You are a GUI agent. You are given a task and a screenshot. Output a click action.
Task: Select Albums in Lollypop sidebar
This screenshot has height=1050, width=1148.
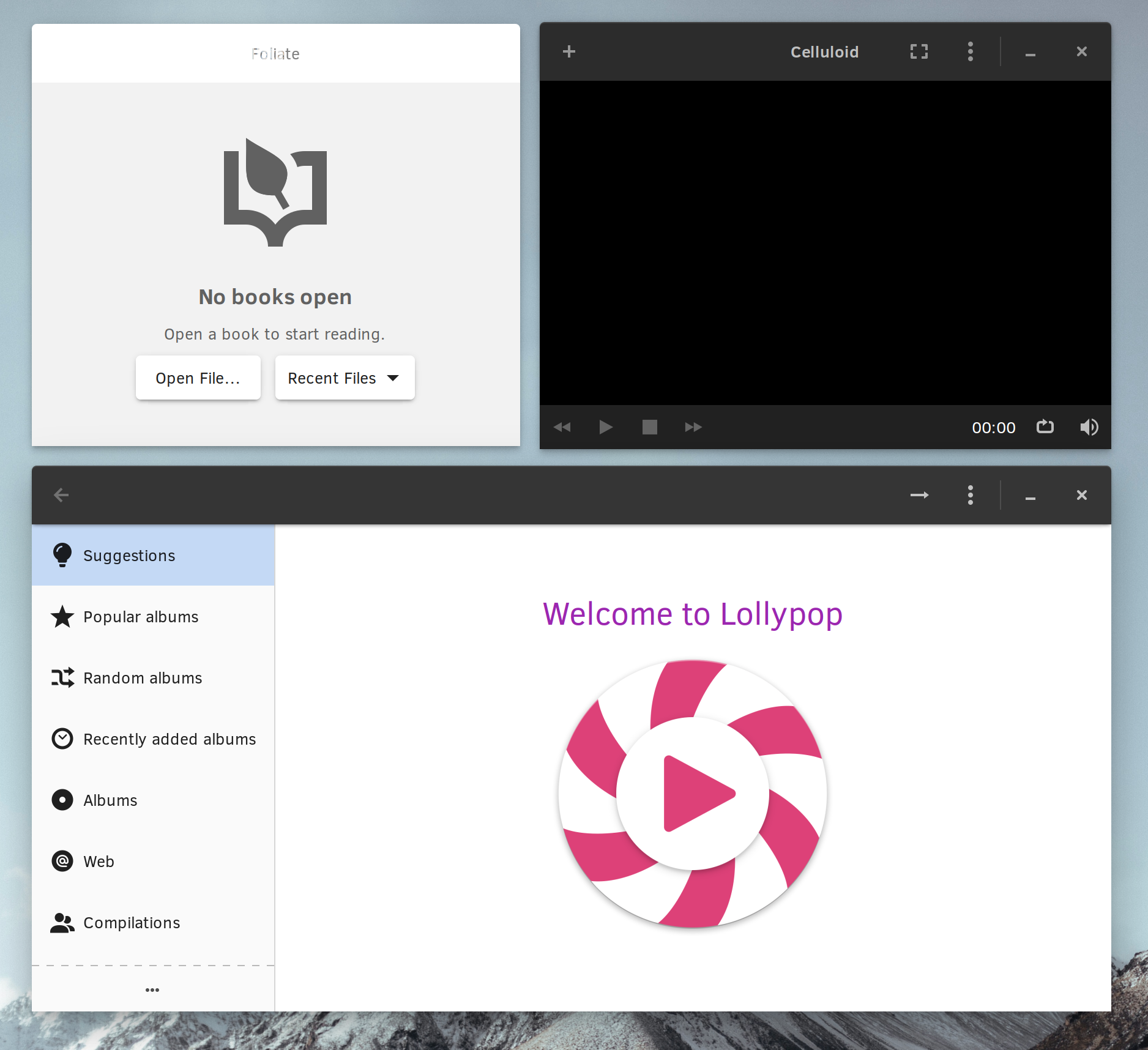click(x=110, y=800)
